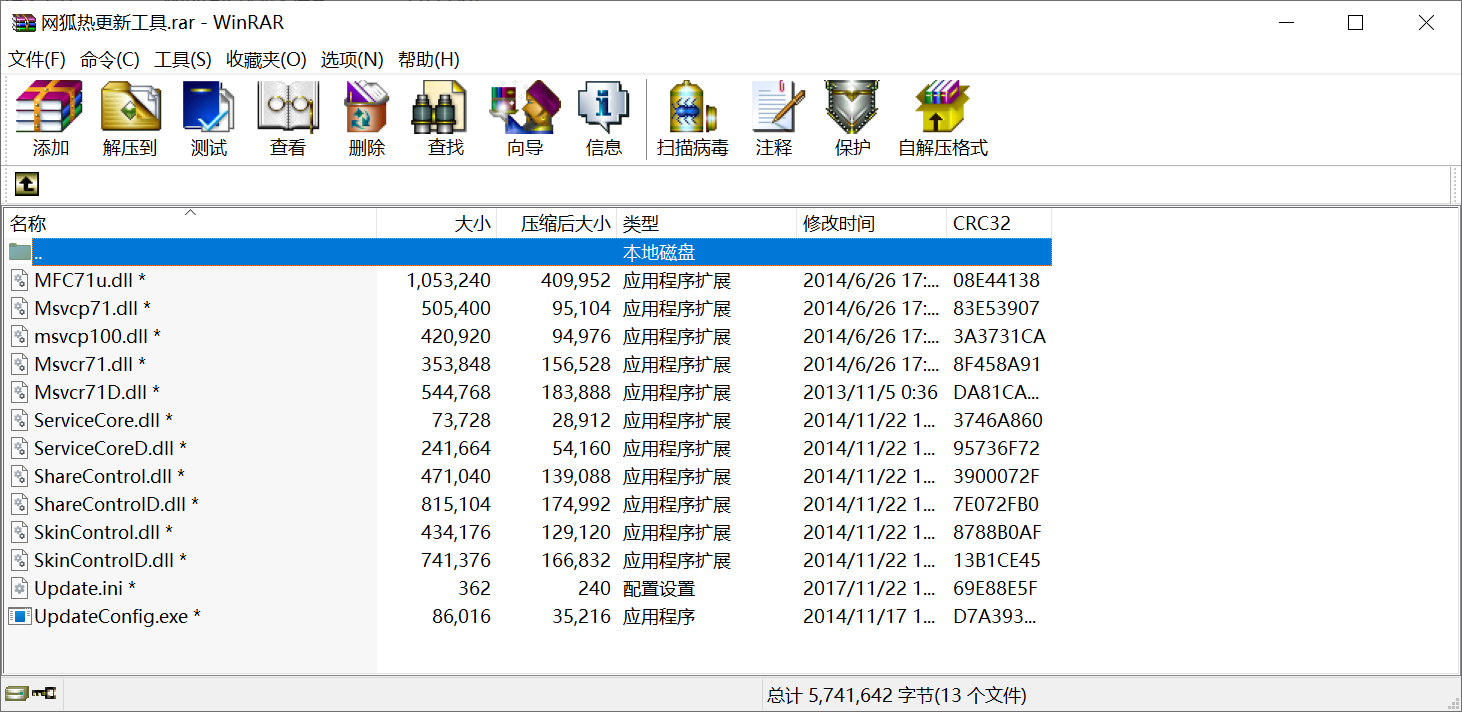Sort by Packed size (压缩后大小) header
Image resolution: width=1462 pixels, height=712 pixels.
pos(556,224)
